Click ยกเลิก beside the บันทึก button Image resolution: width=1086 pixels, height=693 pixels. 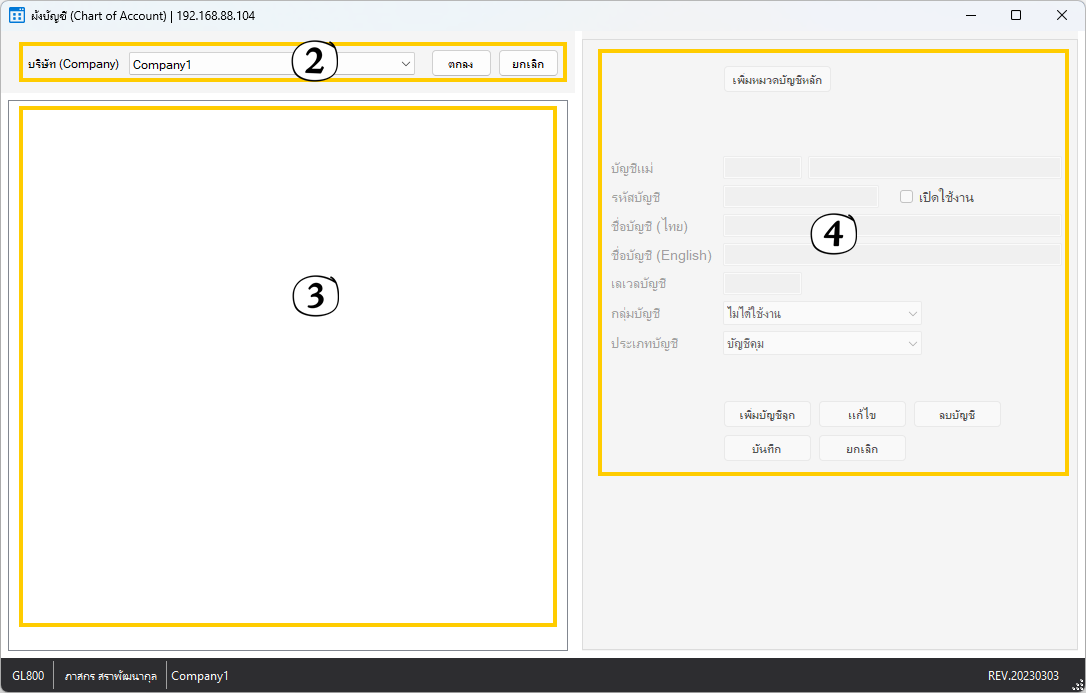[862, 449]
